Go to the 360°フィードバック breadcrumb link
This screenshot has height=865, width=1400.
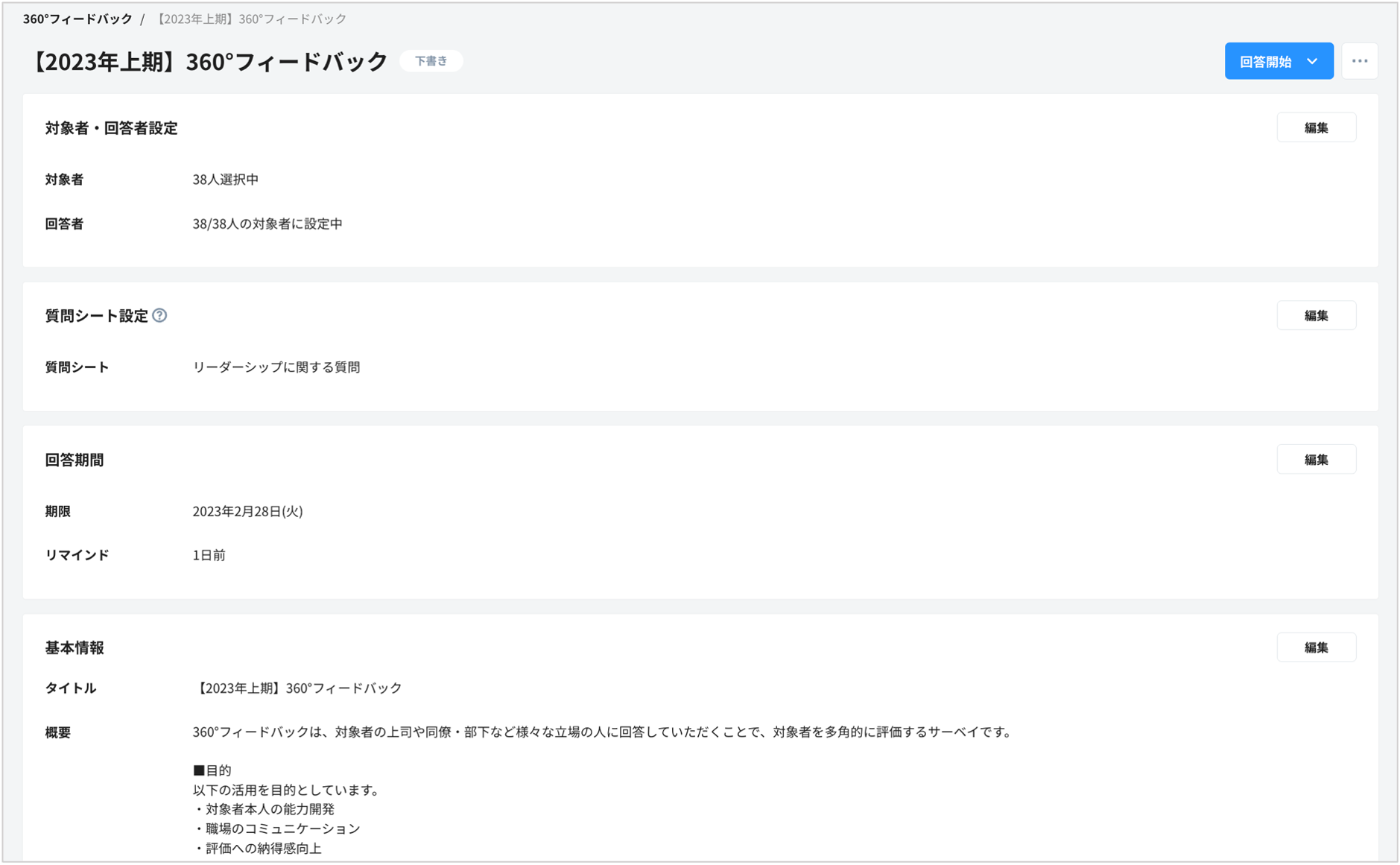77,19
